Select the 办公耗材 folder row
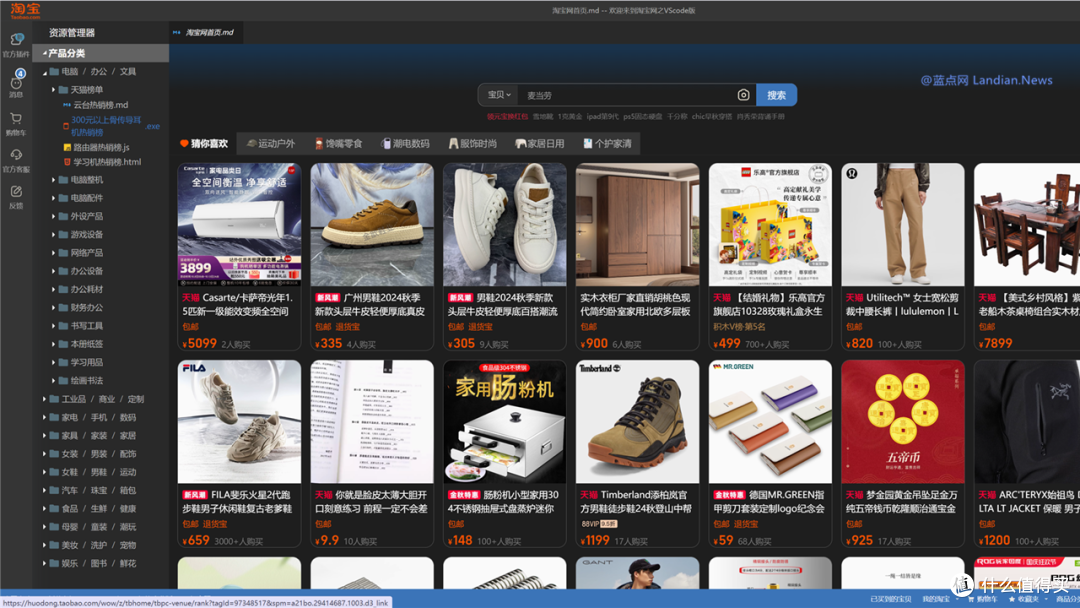The width and height of the screenshot is (1080, 608). coord(101,289)
